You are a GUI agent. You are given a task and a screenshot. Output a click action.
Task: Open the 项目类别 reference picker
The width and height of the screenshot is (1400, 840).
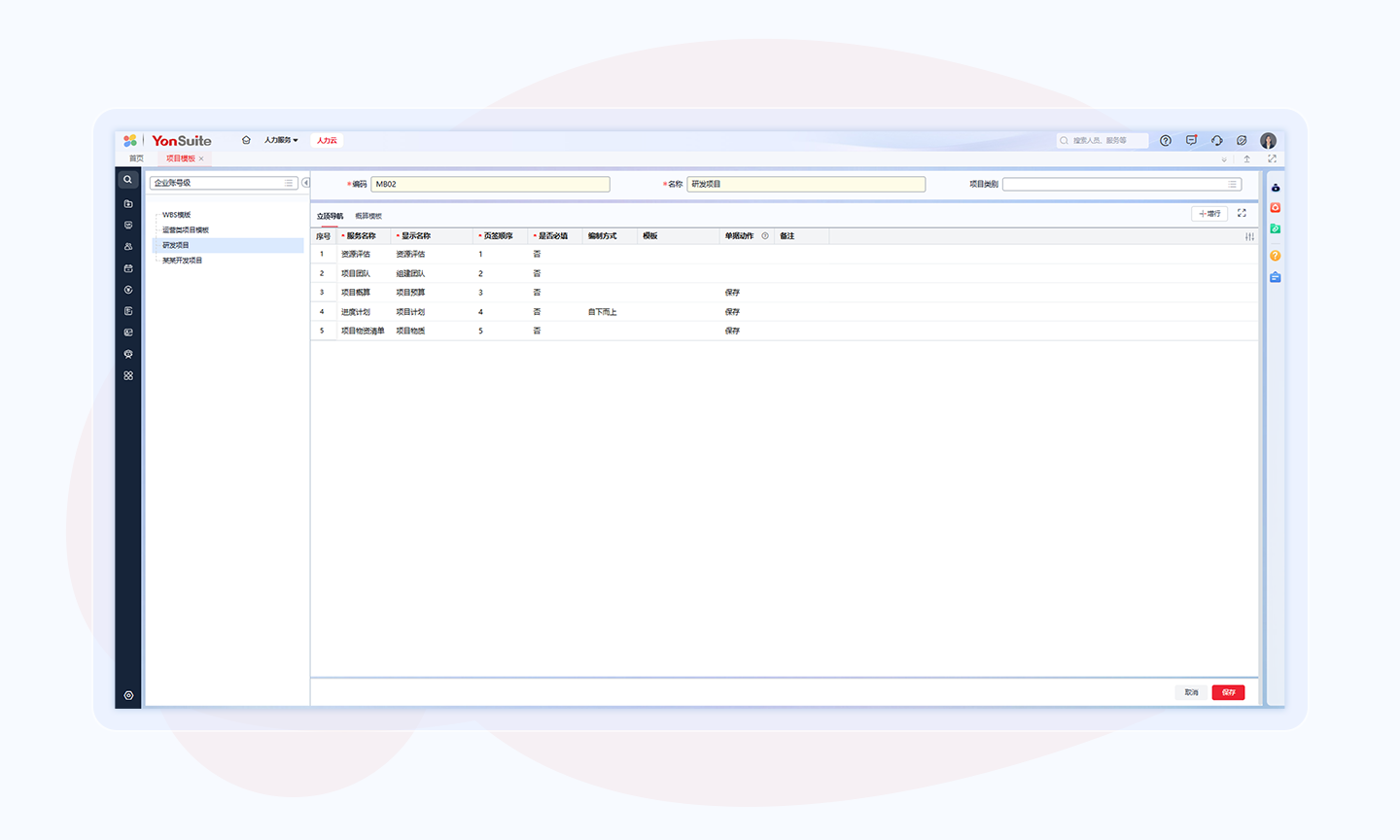tap(1232, 184)
